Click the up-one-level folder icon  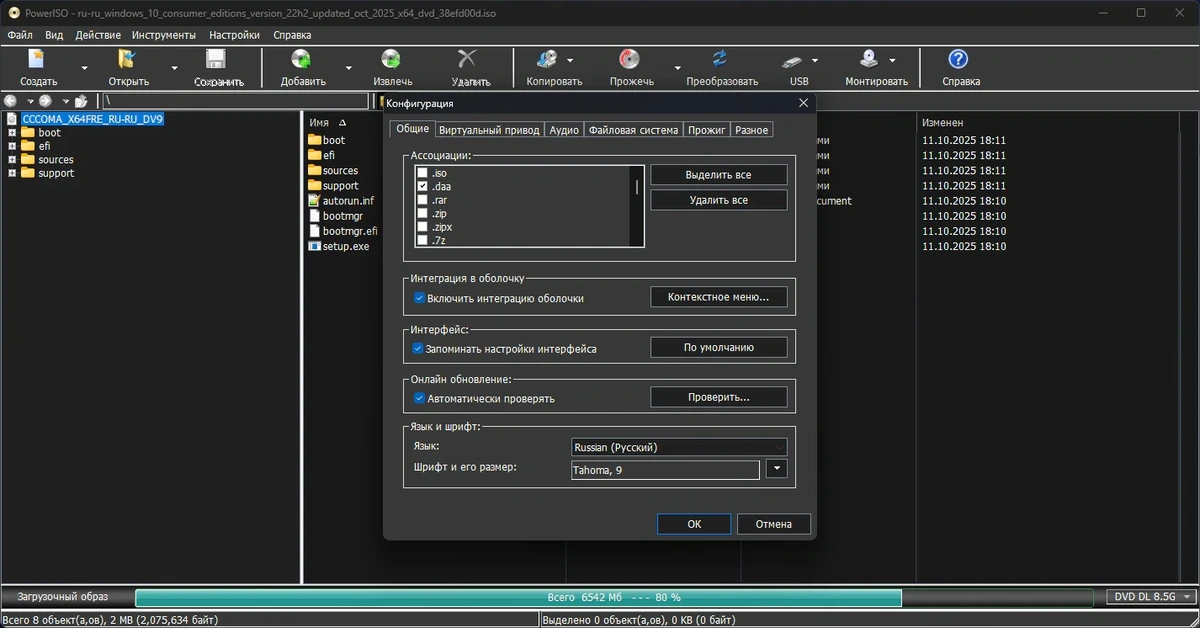pyautogui.click(x=81, y=101)
